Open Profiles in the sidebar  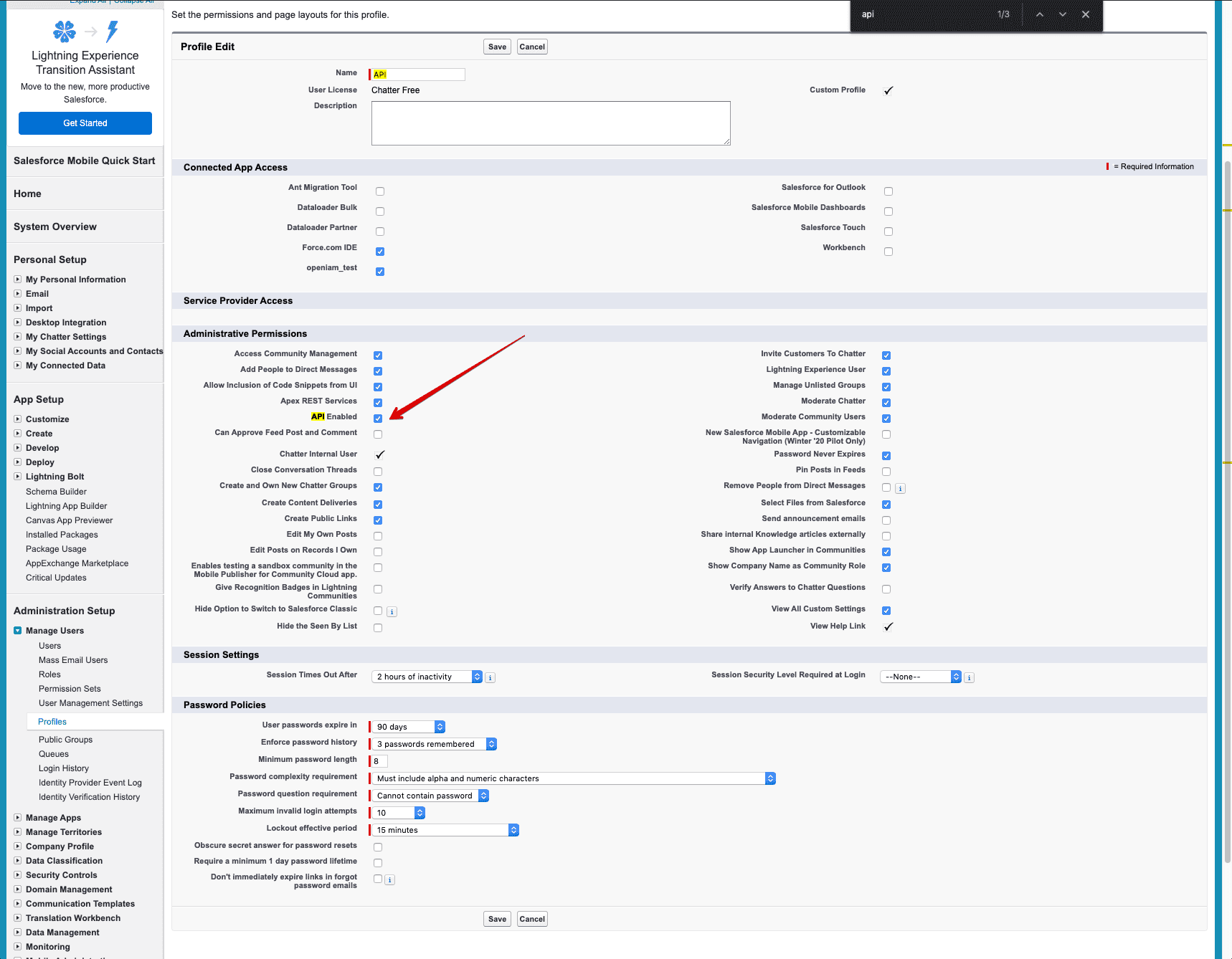52,722
